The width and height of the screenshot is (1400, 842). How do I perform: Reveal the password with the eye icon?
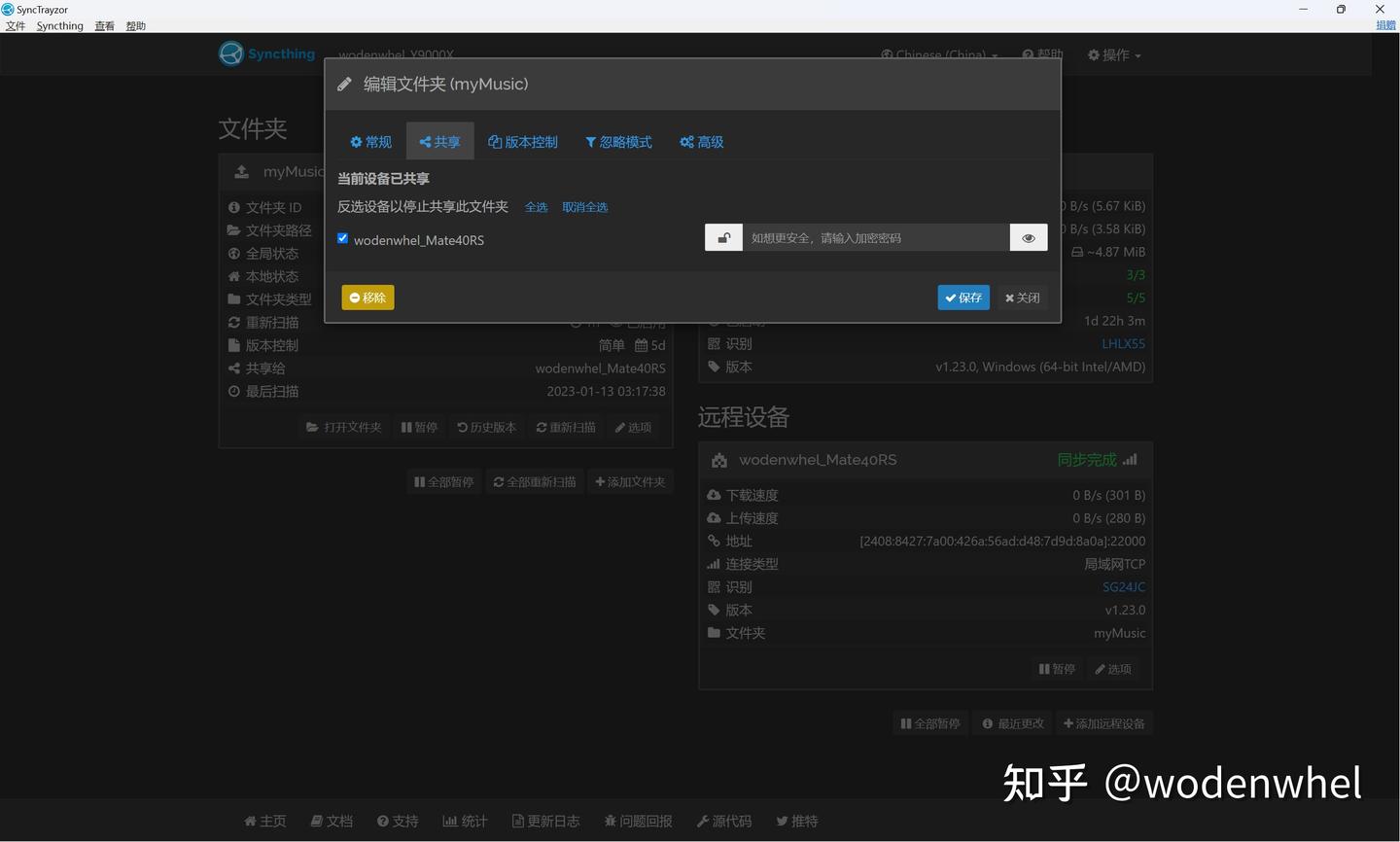[1028, 237]
